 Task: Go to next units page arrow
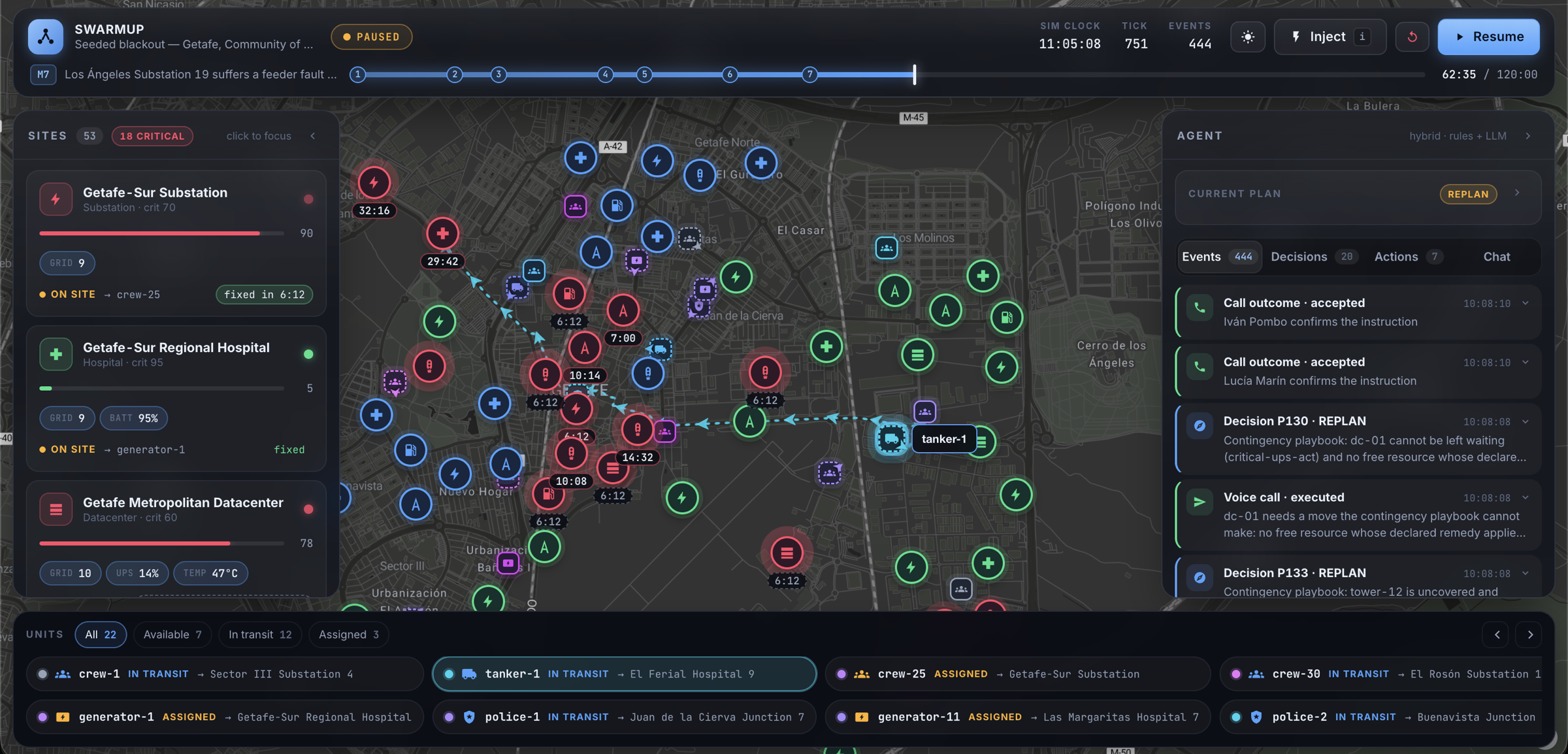pos(1529,634)
